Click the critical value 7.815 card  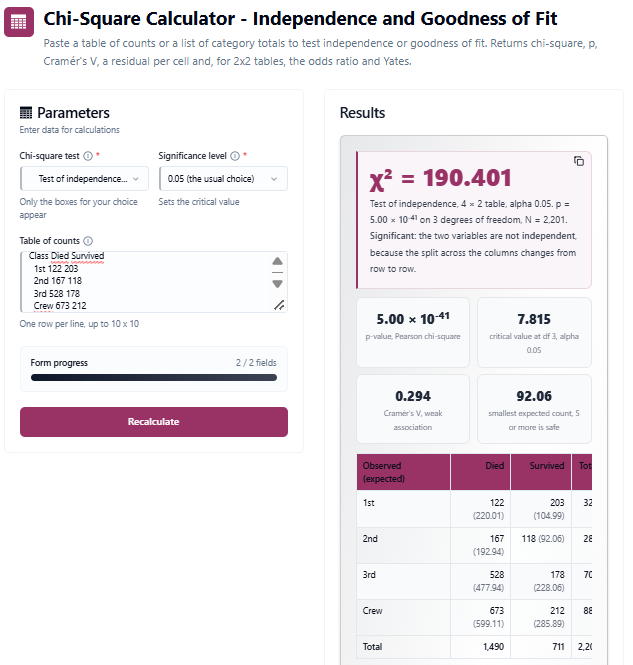(534, 332)
